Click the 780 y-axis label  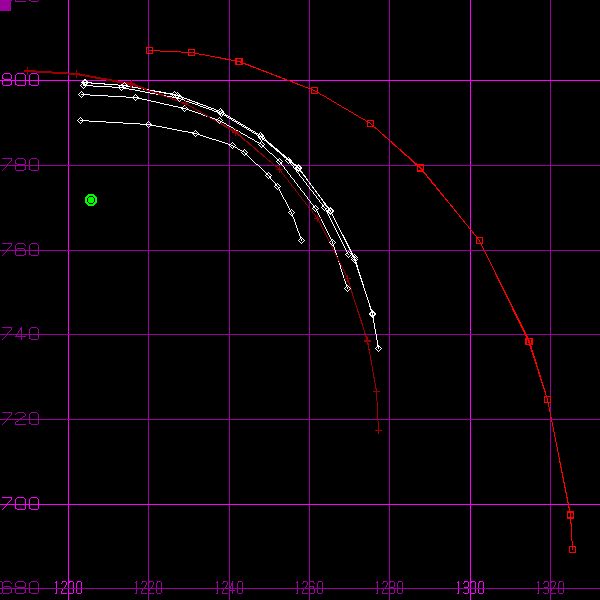(20, 165)
